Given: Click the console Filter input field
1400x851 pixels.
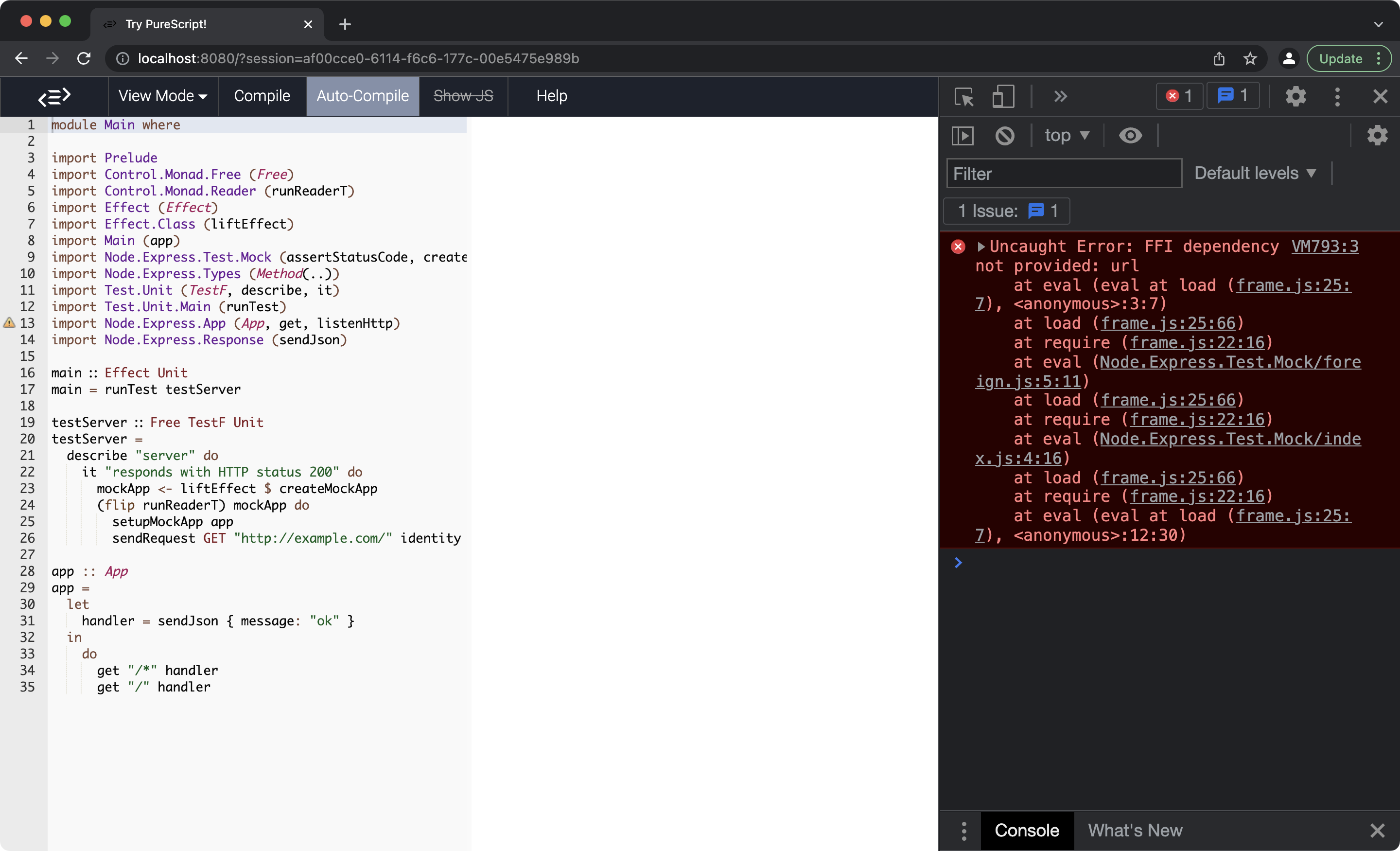Looking at the screenshot, I should click(x=1064, y=174).
